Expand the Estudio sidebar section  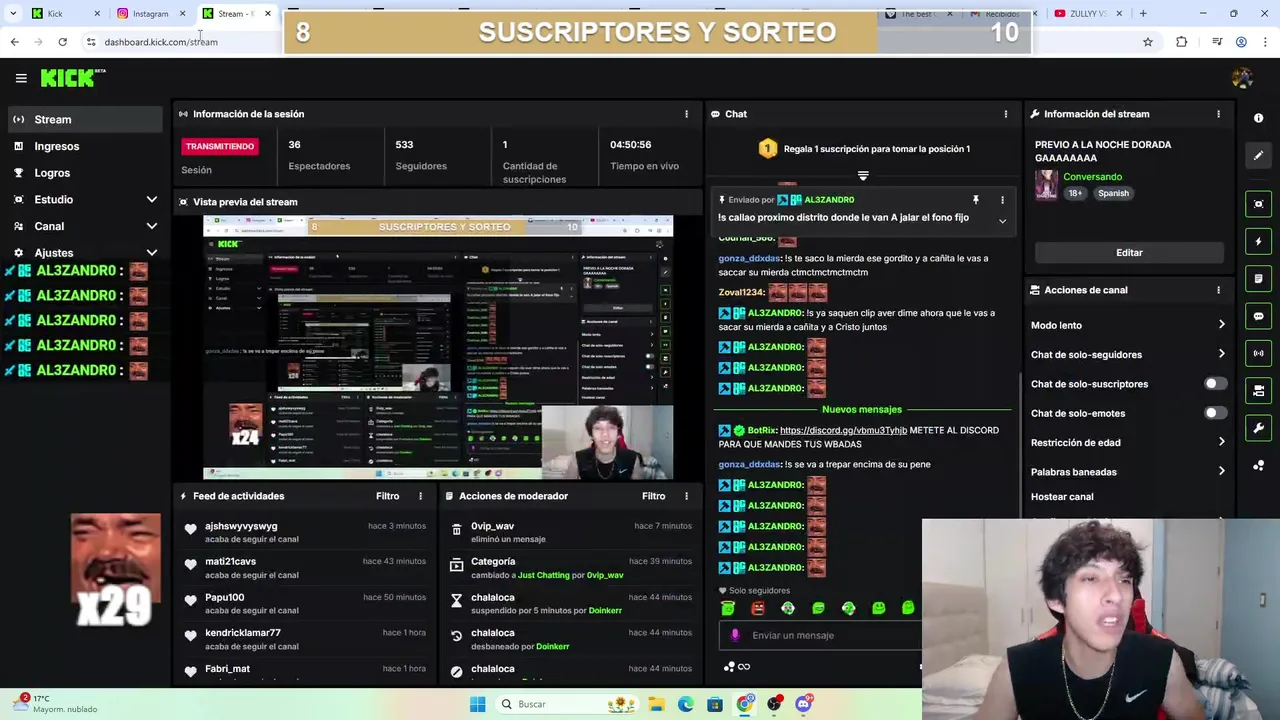coord(152,200)
